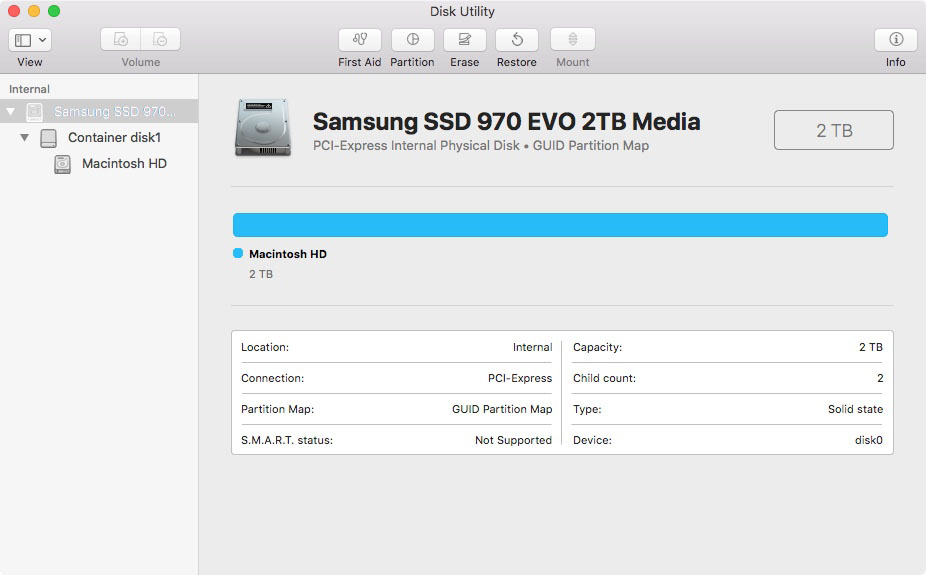Open the View sidebar options dropdown
926x575 pixels.
(30, 40)
